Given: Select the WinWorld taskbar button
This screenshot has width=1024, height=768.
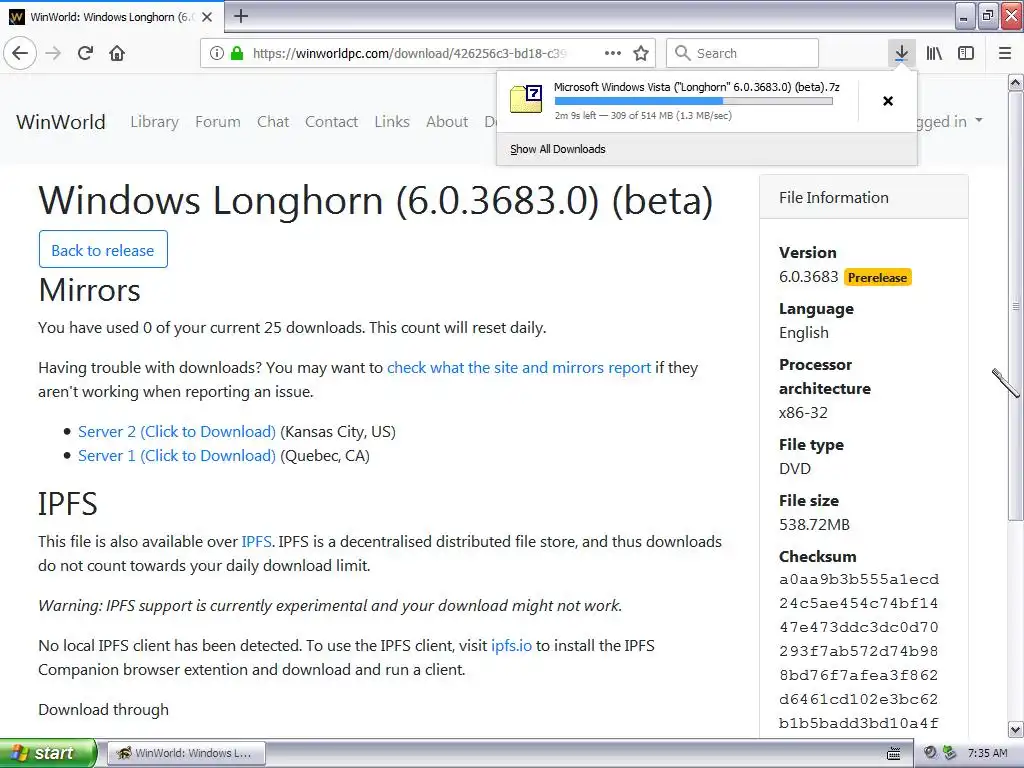Looking at the screenshot, I should click(x=186, y=753).
